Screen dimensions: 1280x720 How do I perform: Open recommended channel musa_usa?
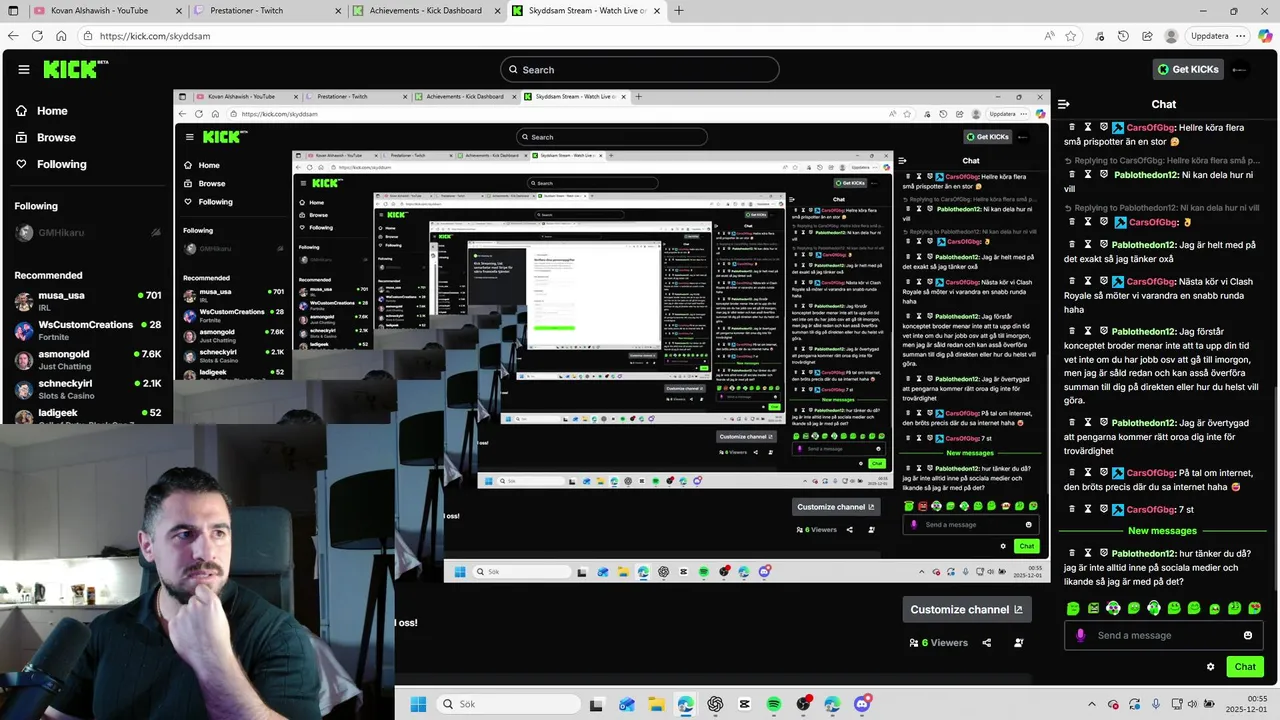[87, 300]
